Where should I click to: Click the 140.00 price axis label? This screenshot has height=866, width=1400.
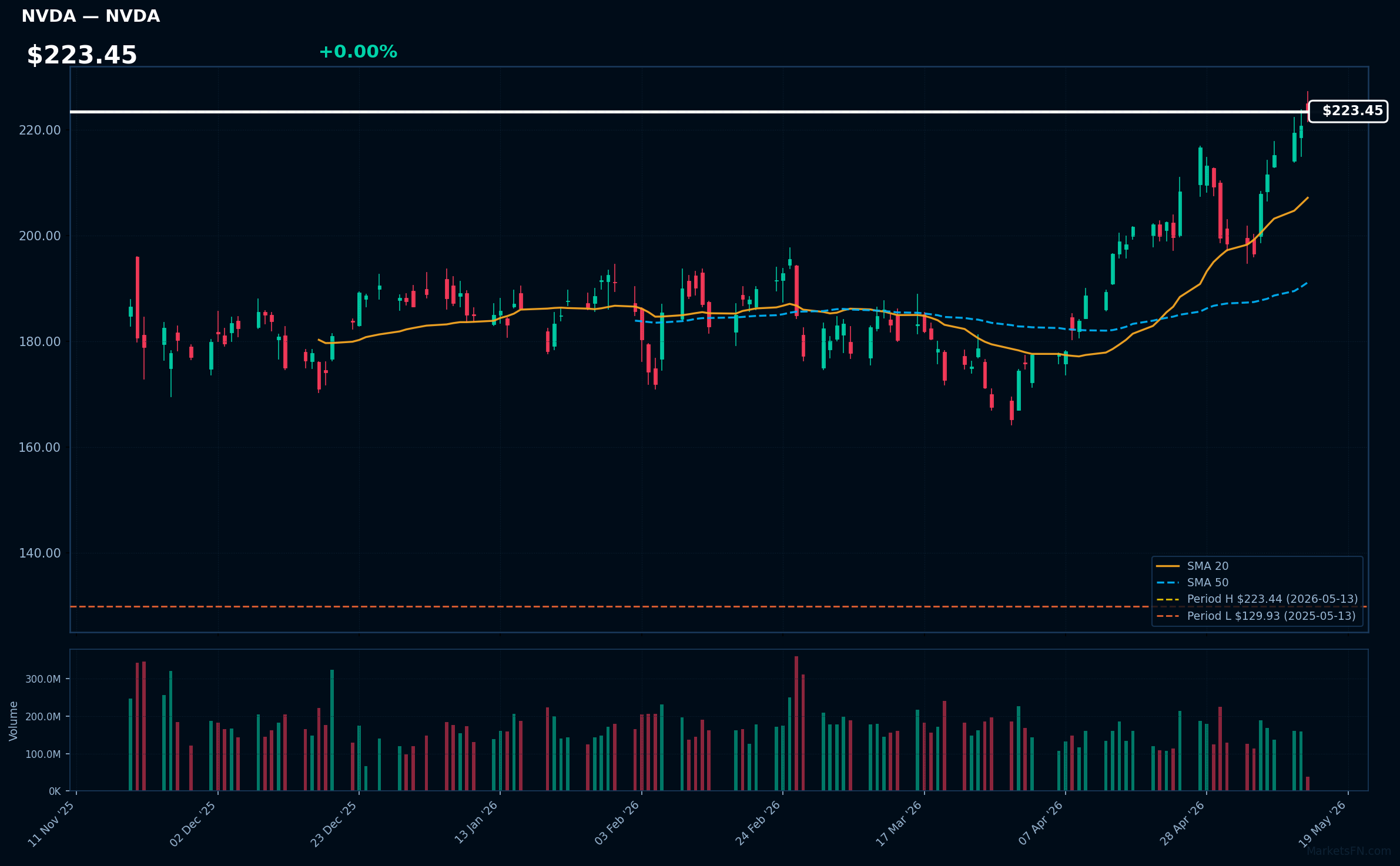[x=40, y=553]
